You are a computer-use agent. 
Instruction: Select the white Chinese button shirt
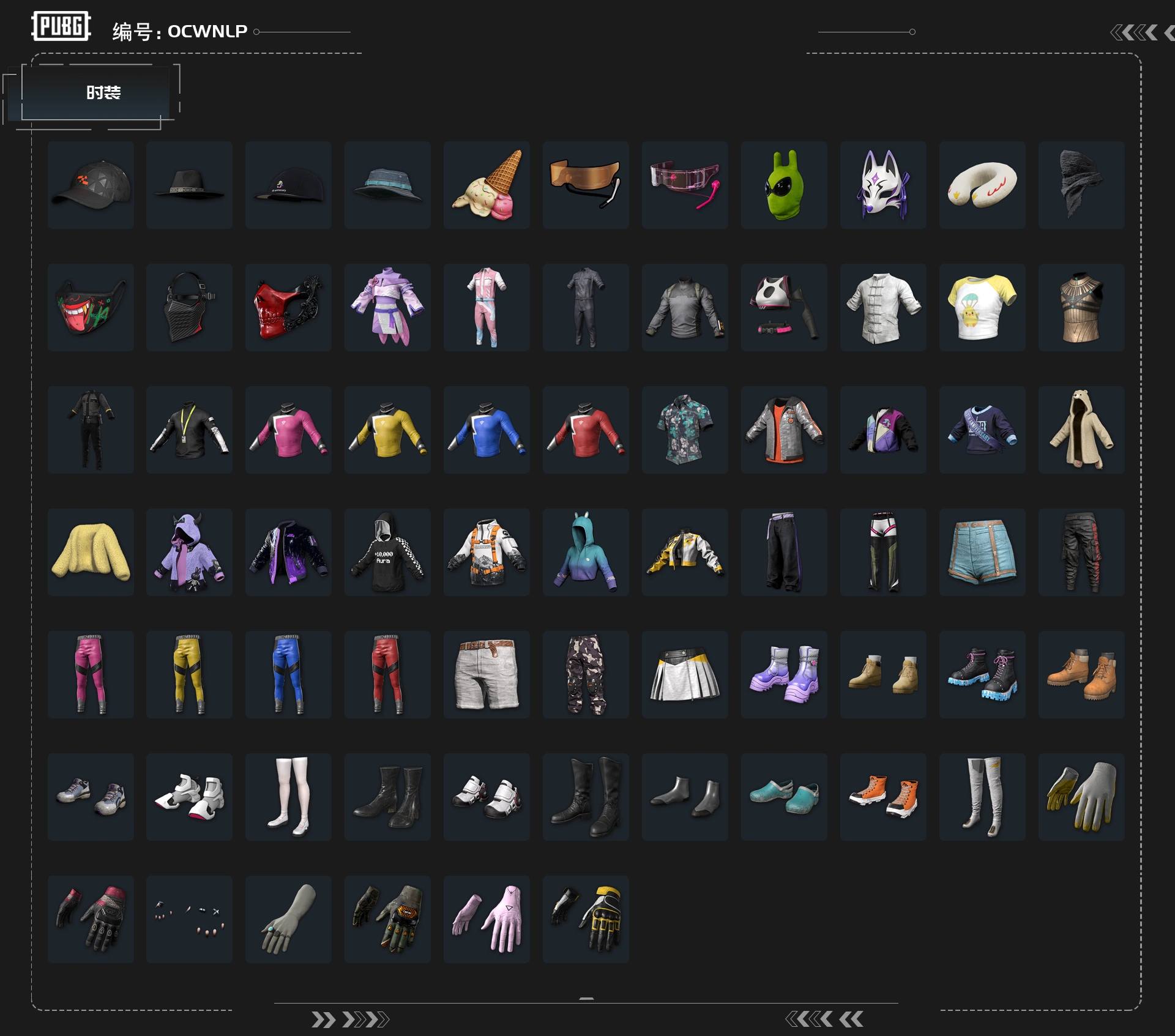pos(883,307)
